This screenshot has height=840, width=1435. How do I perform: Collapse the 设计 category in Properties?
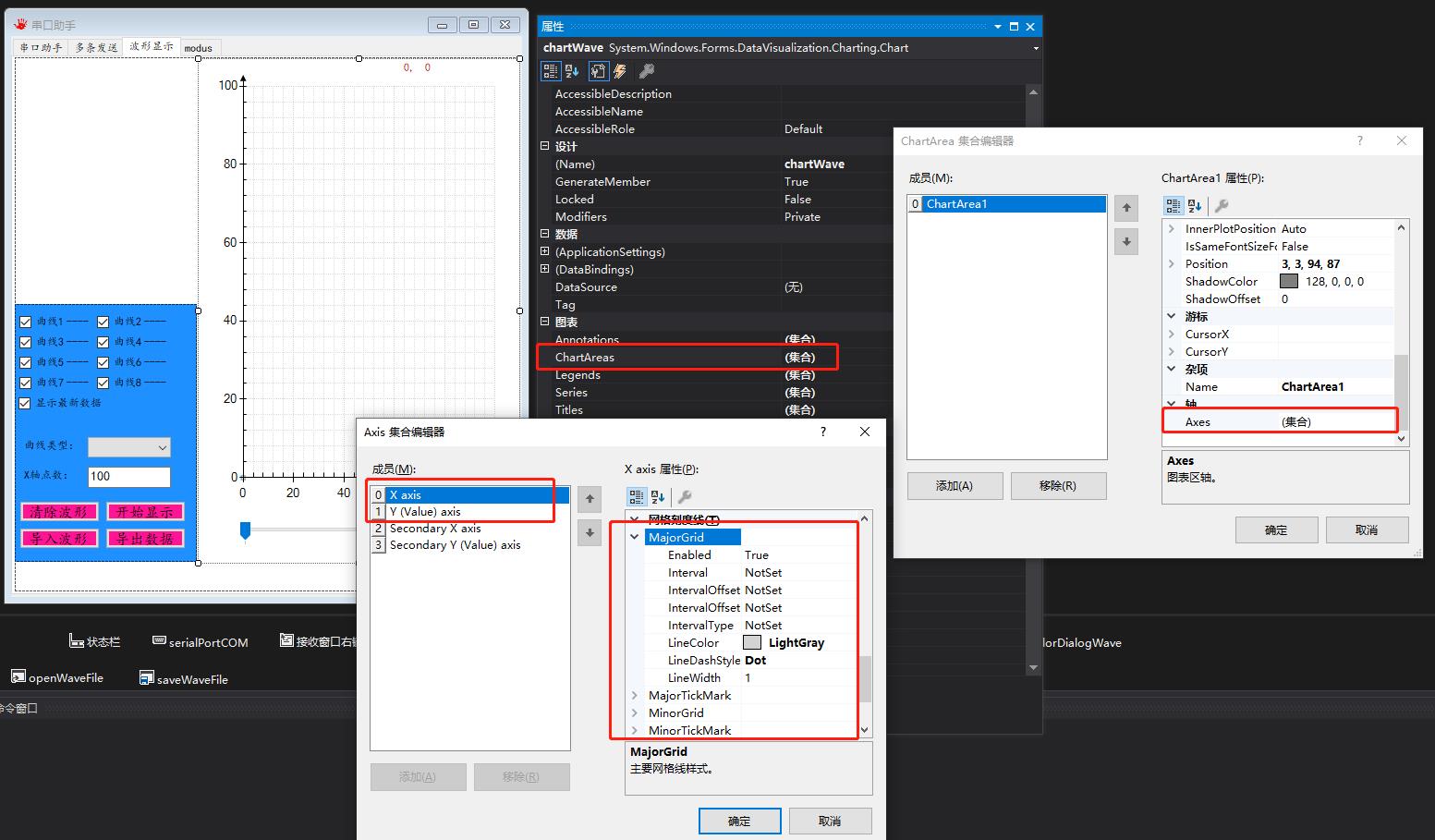pyautogui.click(x=544, y=146)
